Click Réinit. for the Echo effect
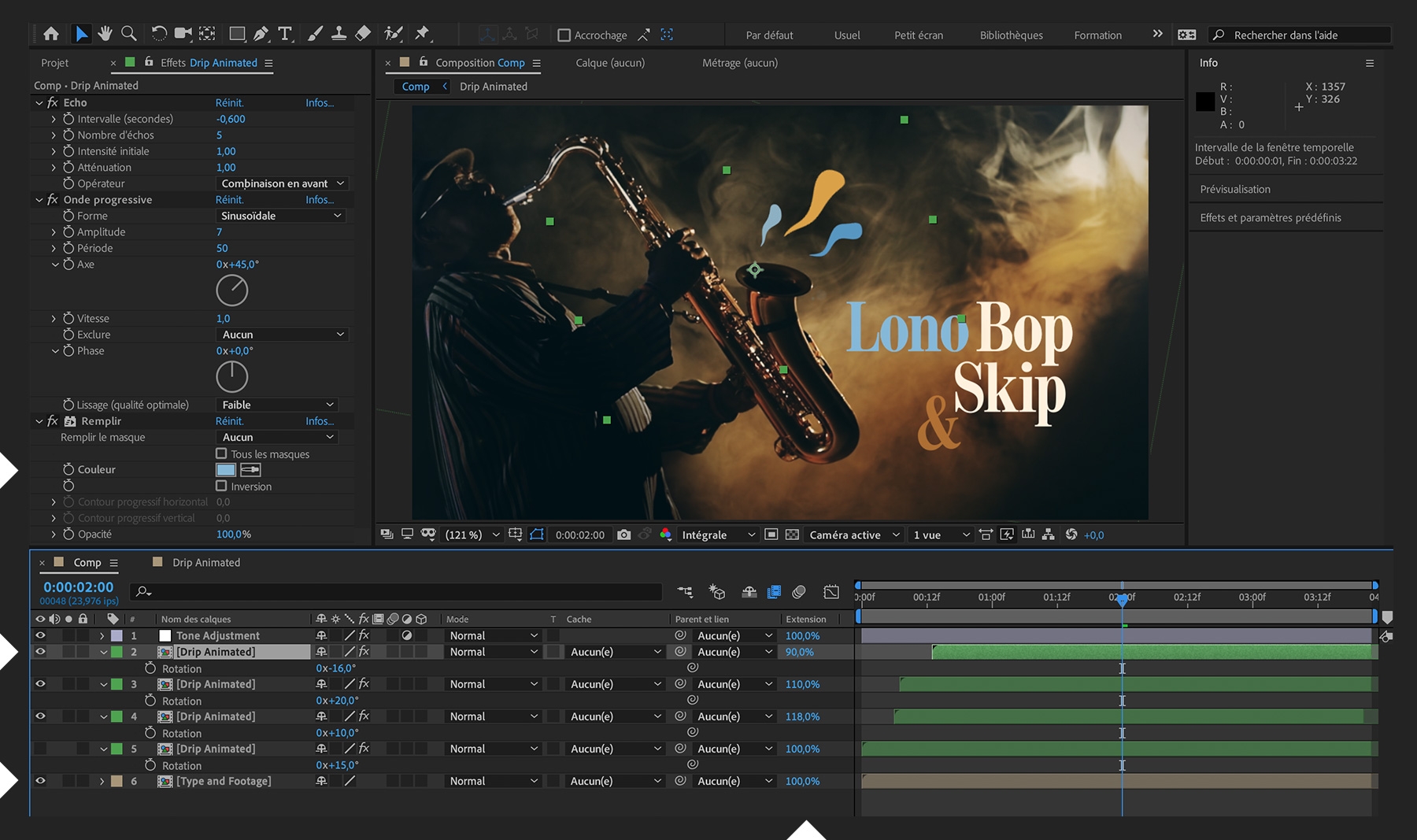The height and width of the screenshot is (840, 1417). tap(230, 102)
